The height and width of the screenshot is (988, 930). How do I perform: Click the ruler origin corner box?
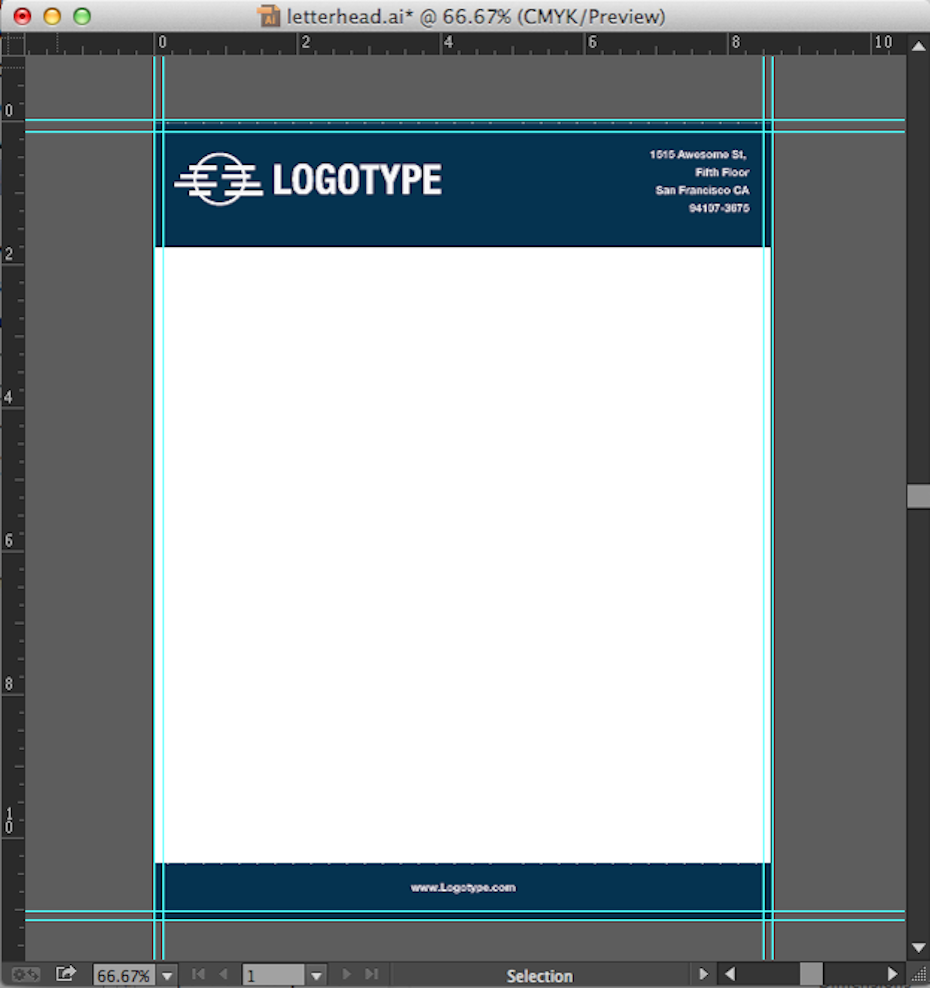[x=12, y=44]
